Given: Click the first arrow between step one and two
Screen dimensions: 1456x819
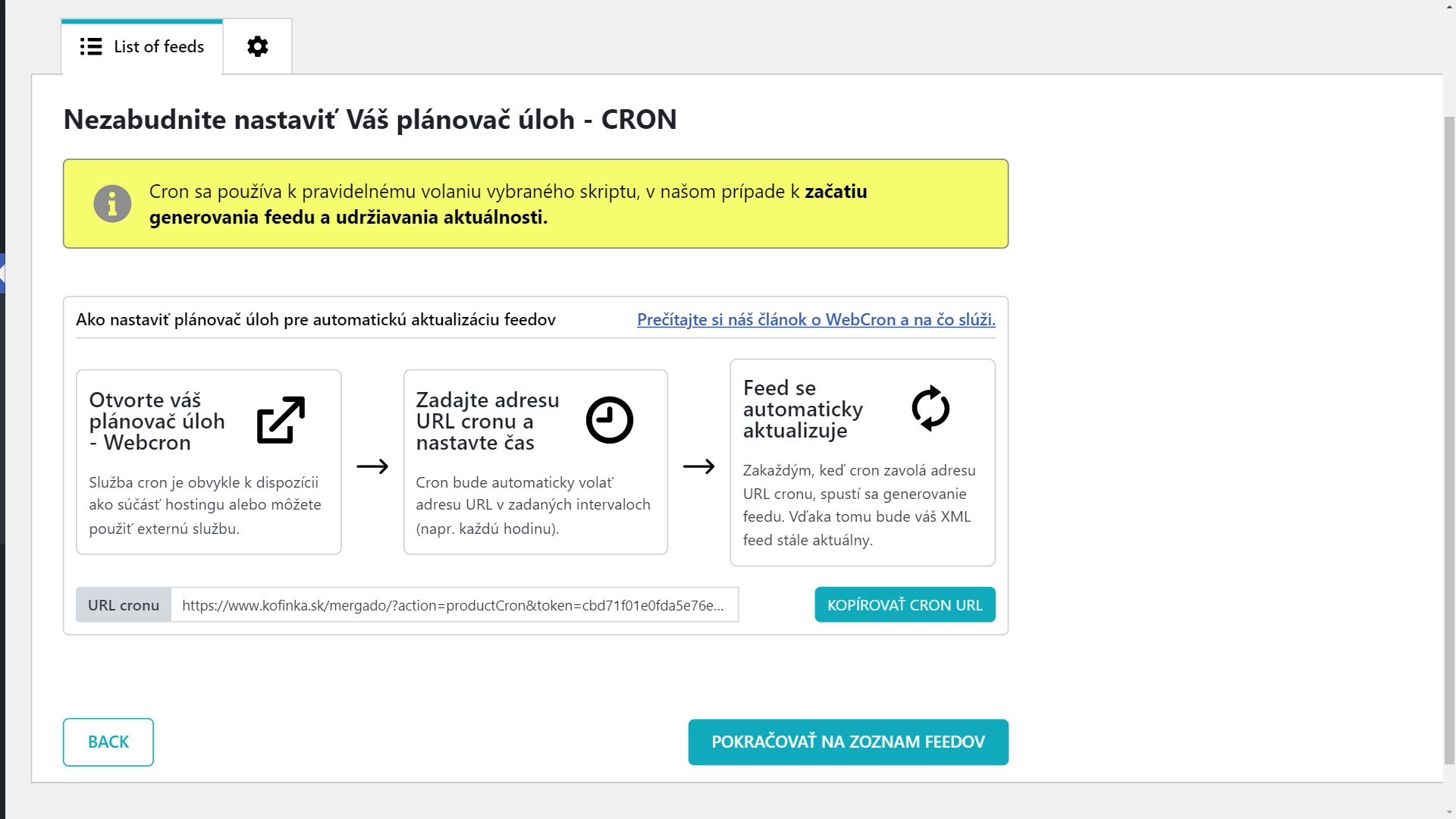Looking at the screenshot, I should [371, 466].
